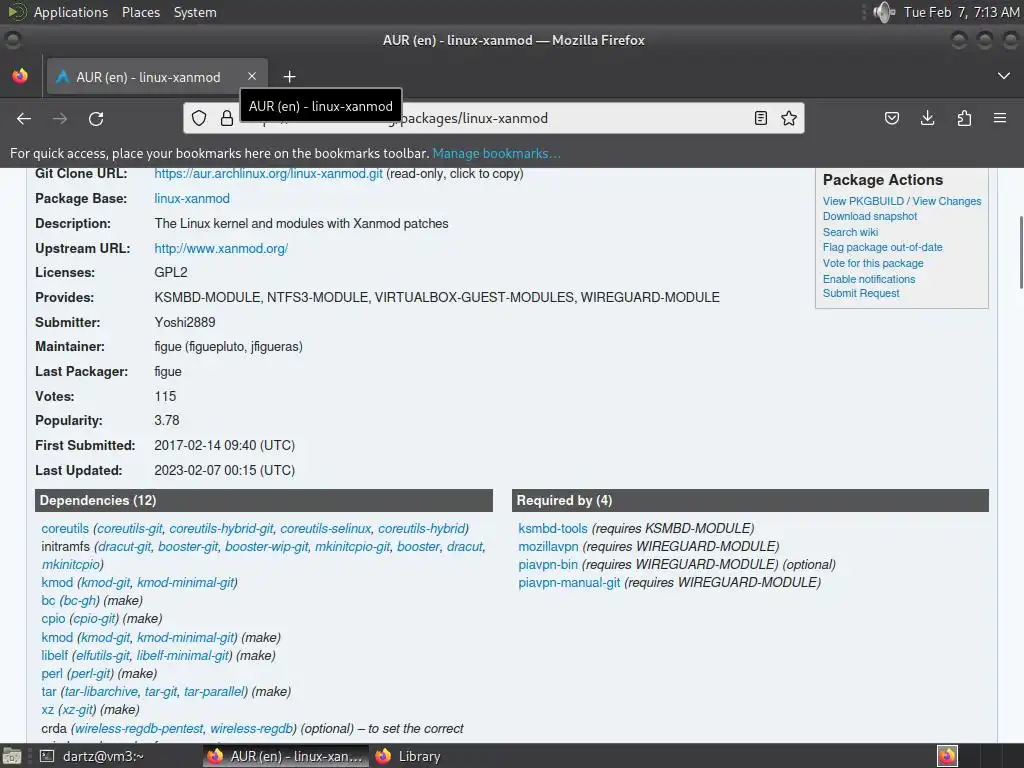Click Download snapshot link
This screenshot has height=768, width=1024.
870,216
